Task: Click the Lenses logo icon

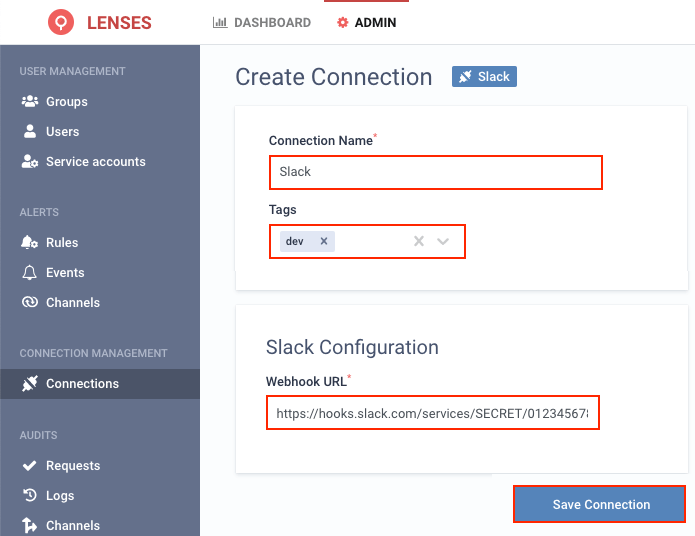Action: [x=61, y=22]
